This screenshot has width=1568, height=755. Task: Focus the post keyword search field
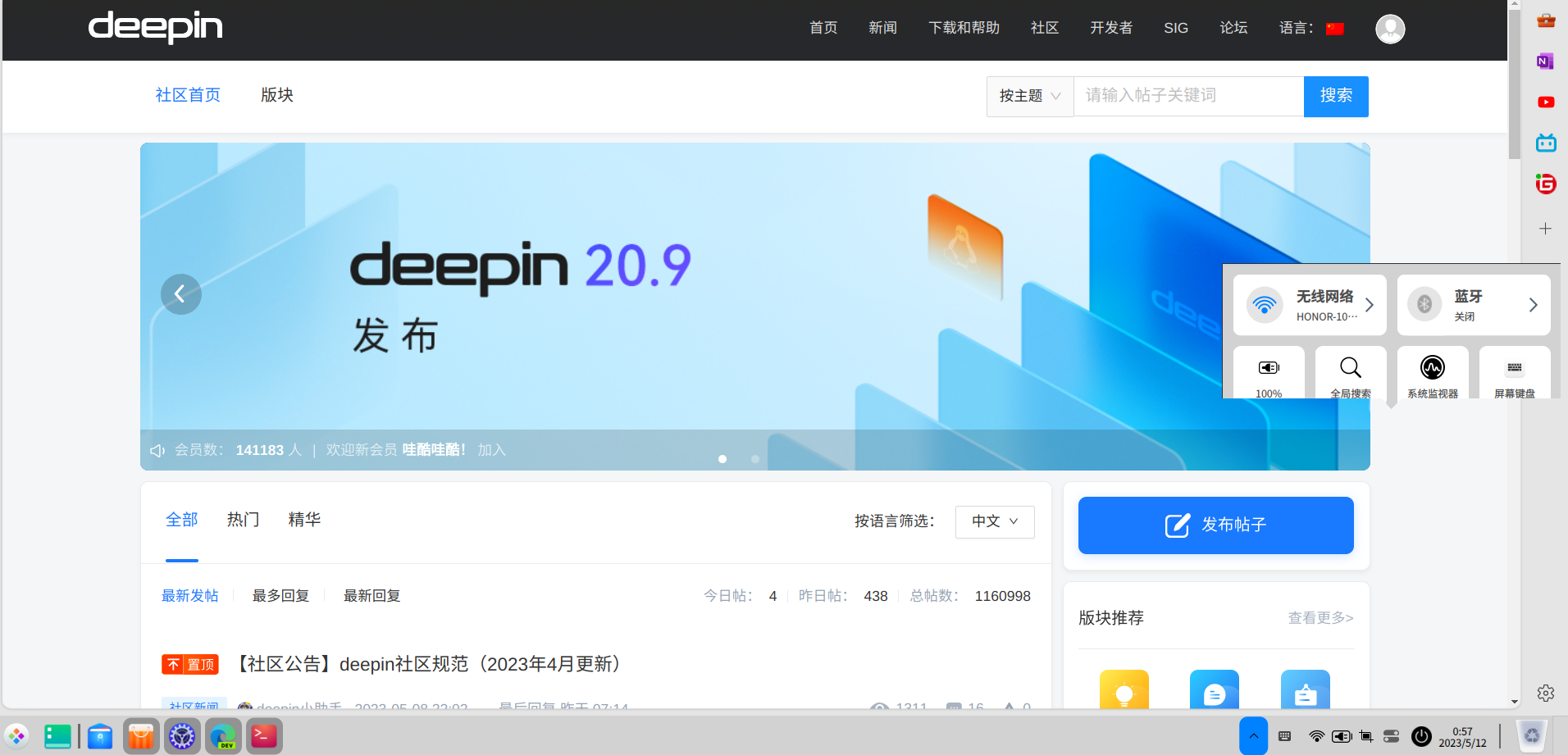coord(1188,97)
